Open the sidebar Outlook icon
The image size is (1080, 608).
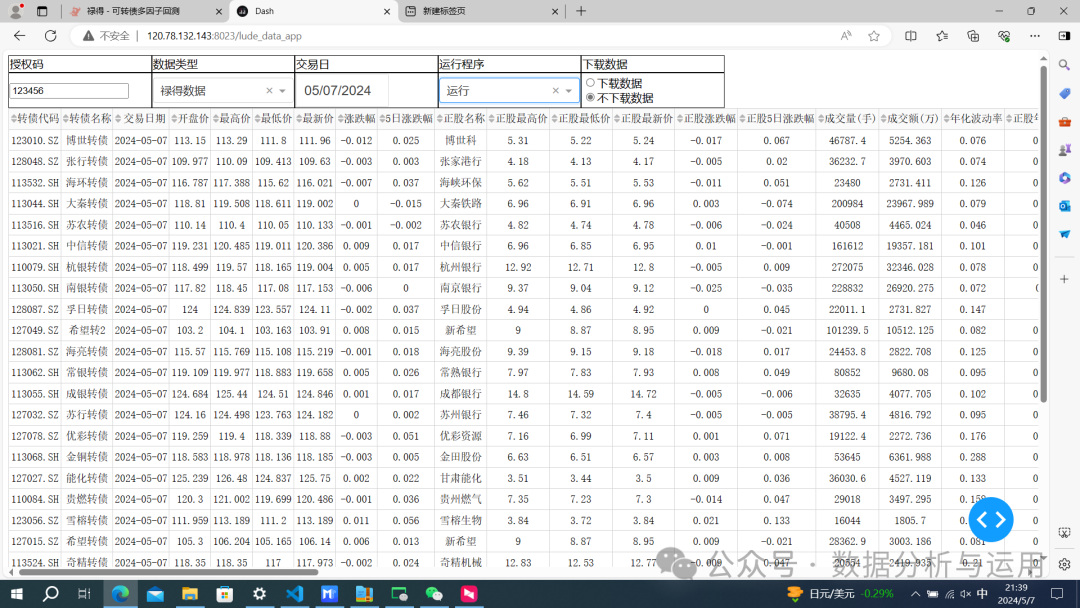point(1064,206)
